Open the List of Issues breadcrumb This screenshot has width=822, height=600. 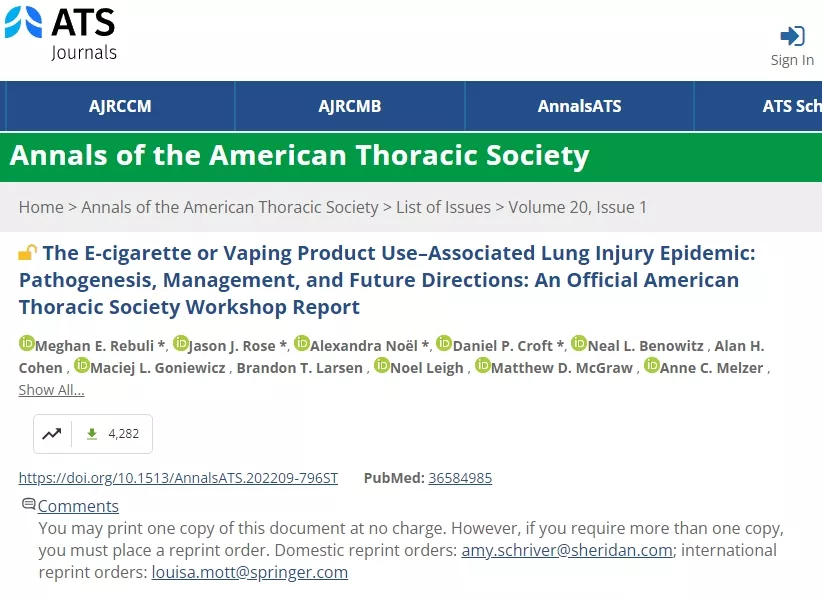pyautogui.click(x=443, y=207)
